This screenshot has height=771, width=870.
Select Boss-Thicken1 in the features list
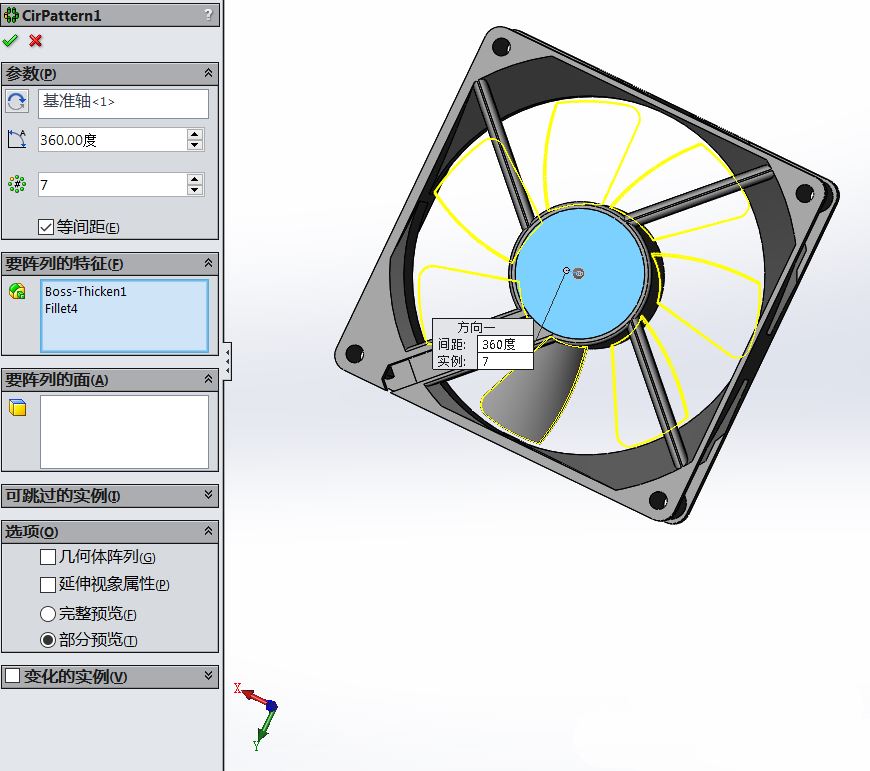click(x=85, y=291)
